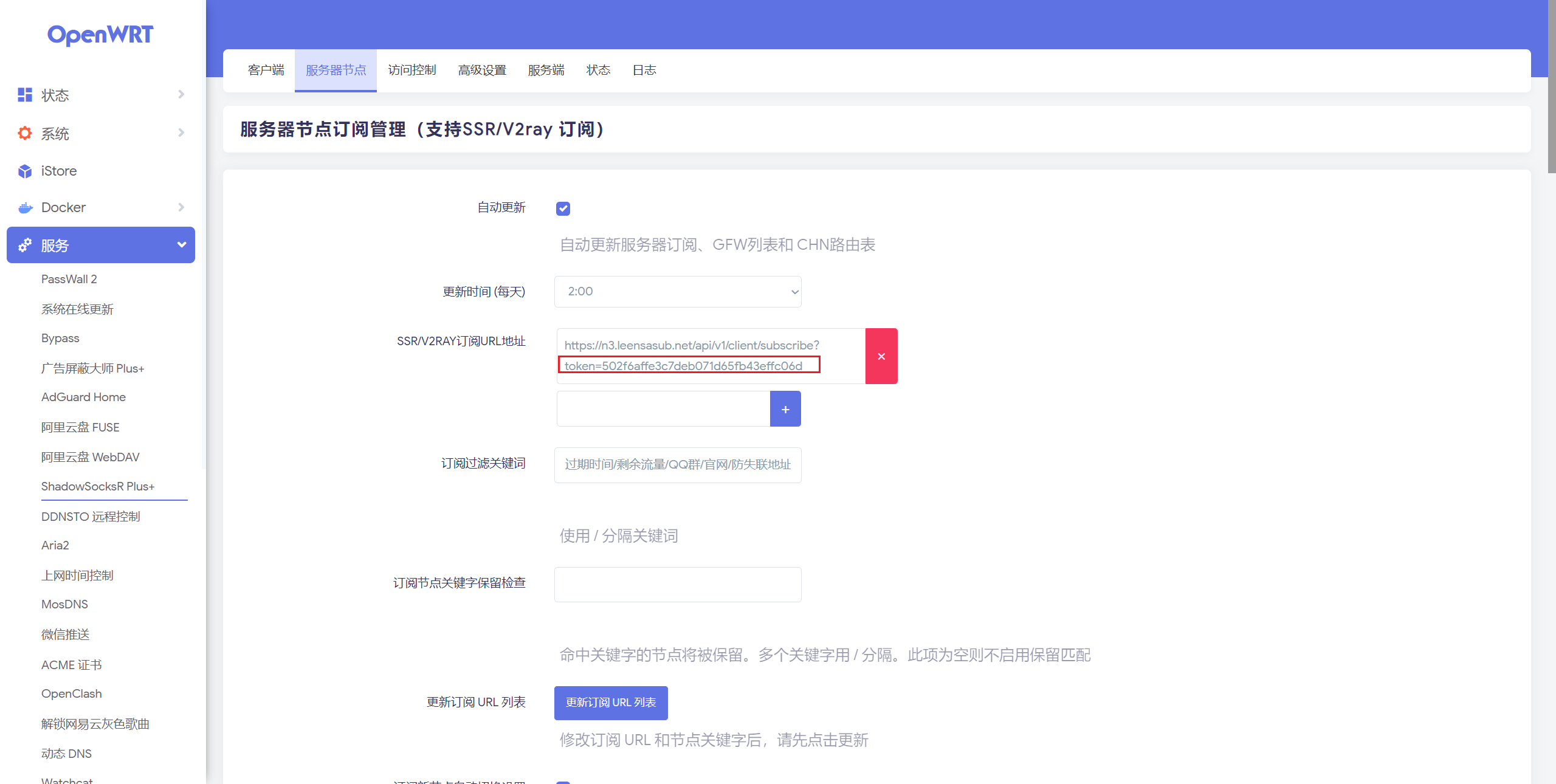Image resolution: width=1556 pixels, height=784 pixels.
Task: Collapse the 服务 sidebar menu
Action: [181, 245]
